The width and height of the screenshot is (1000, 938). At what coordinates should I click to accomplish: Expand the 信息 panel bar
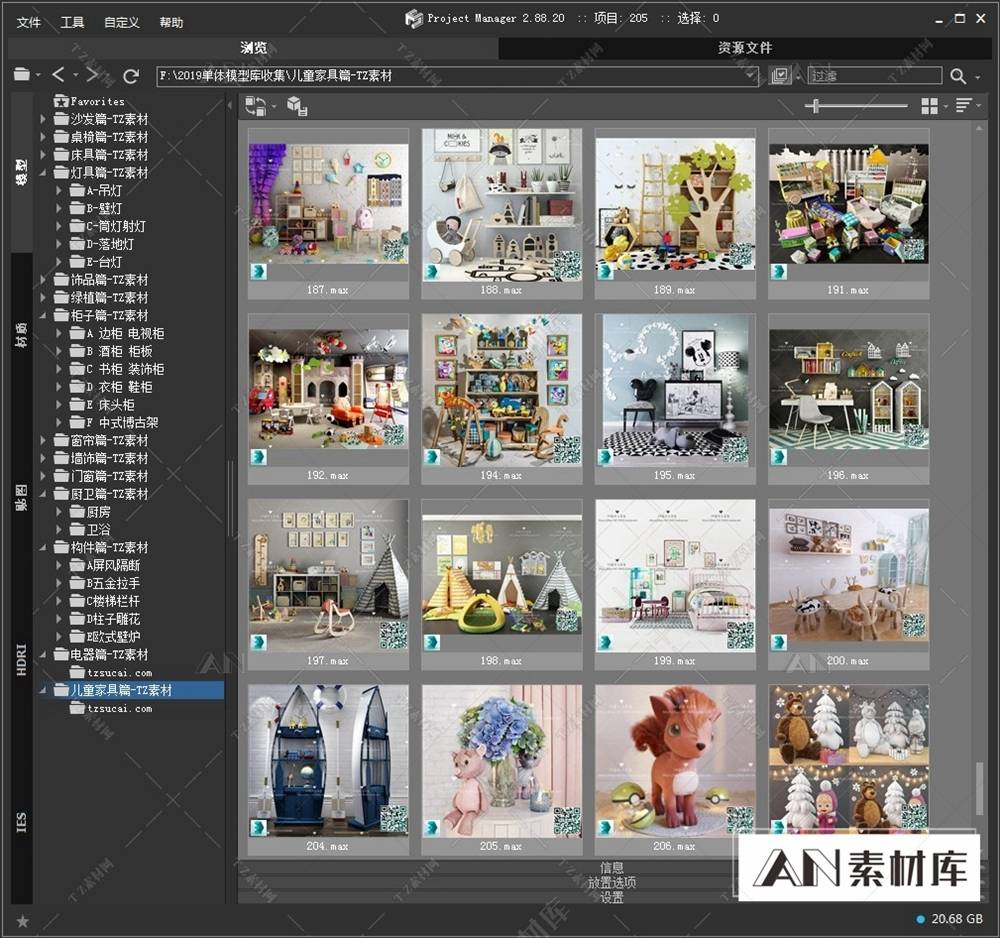pyautogui.click(x=612, y=867)
